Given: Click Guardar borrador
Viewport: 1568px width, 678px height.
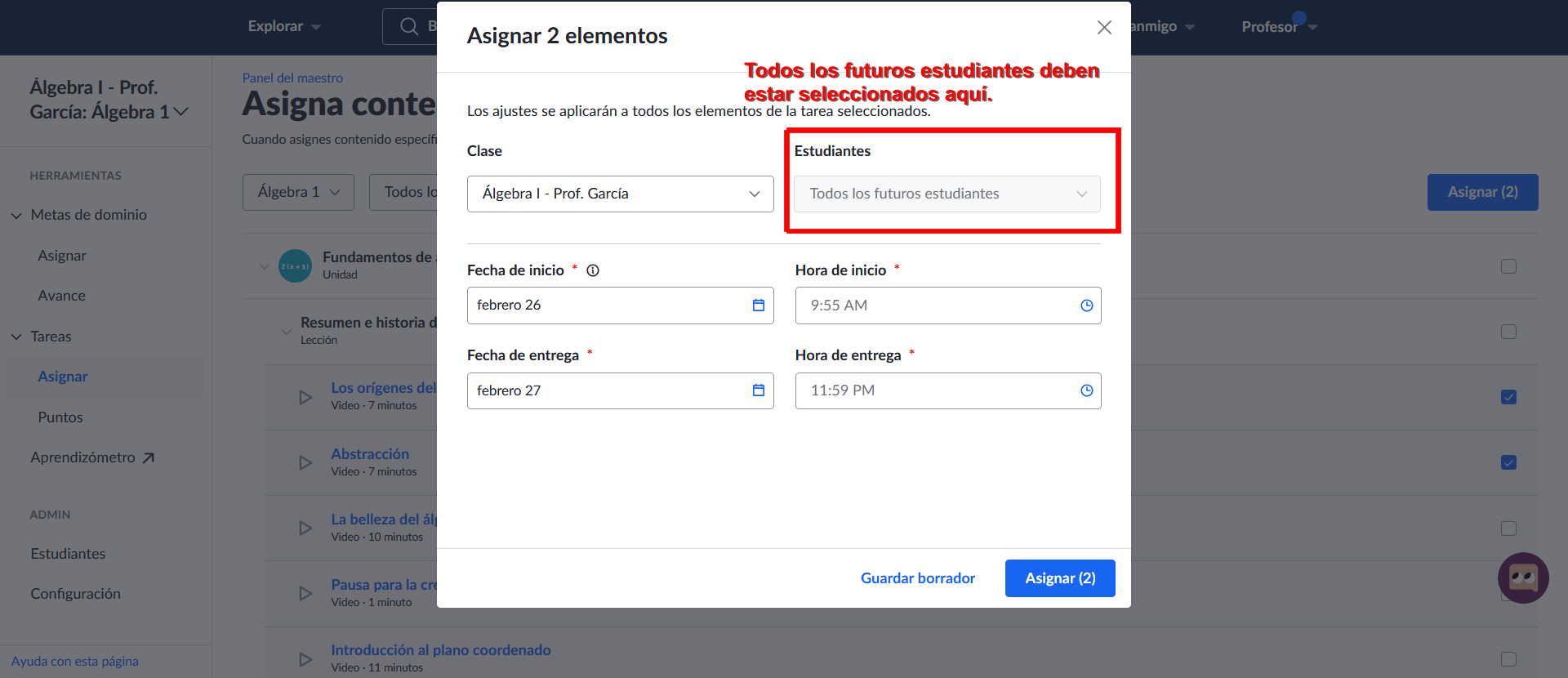Looking at the screenshot, I should tap(918, 578).
